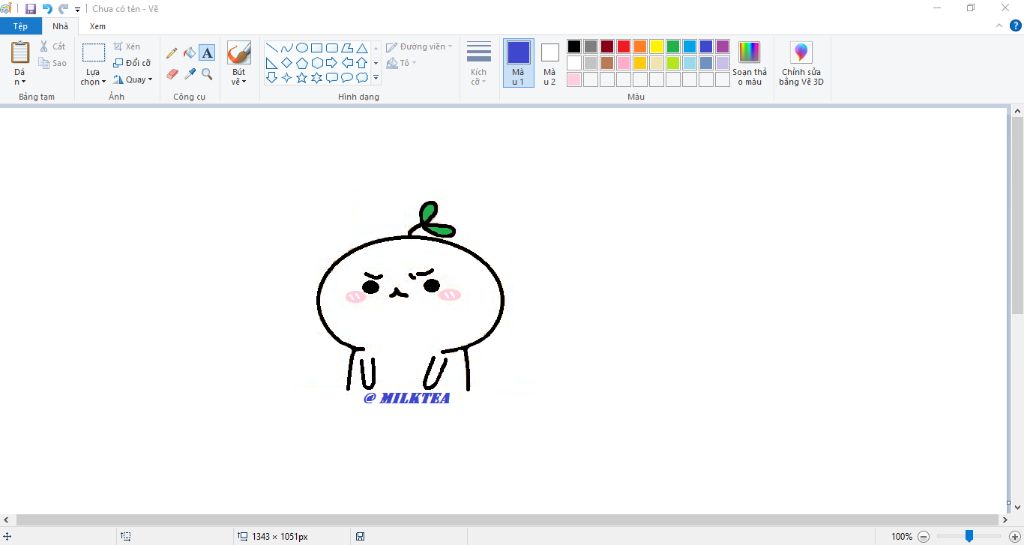Open Paint help question mark

(x=1016, y=26)
